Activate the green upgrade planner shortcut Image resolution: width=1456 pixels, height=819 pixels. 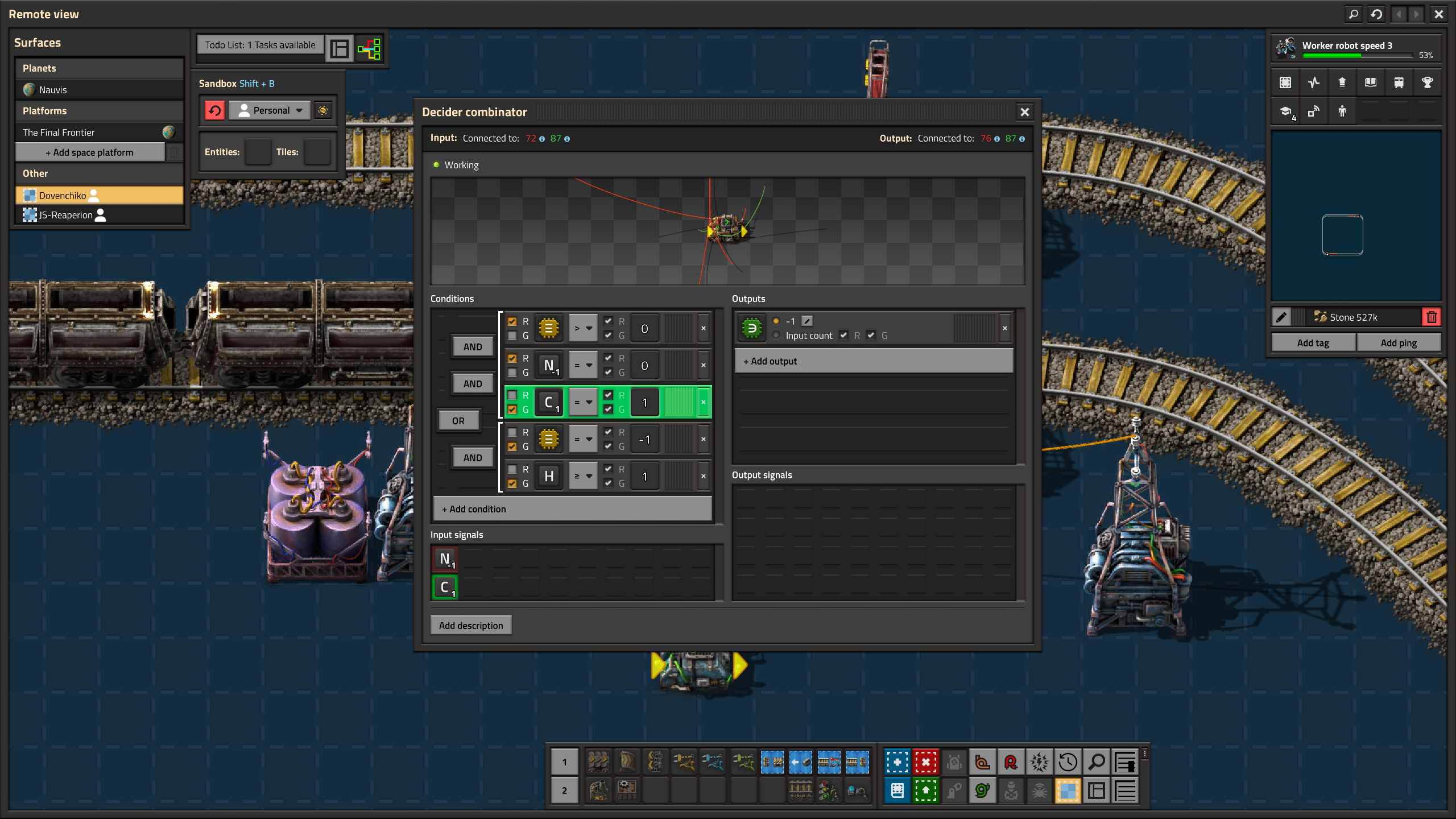(926, 791)
